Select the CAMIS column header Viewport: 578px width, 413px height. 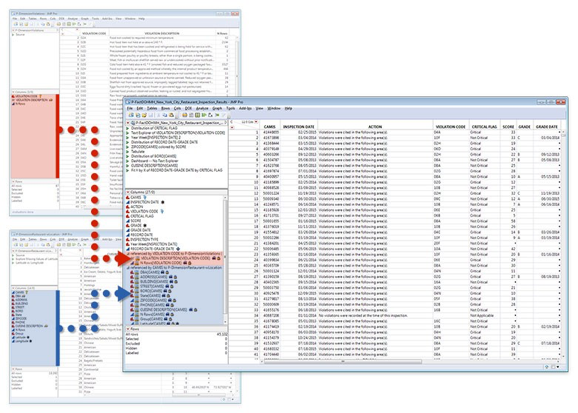pos(269,126)
